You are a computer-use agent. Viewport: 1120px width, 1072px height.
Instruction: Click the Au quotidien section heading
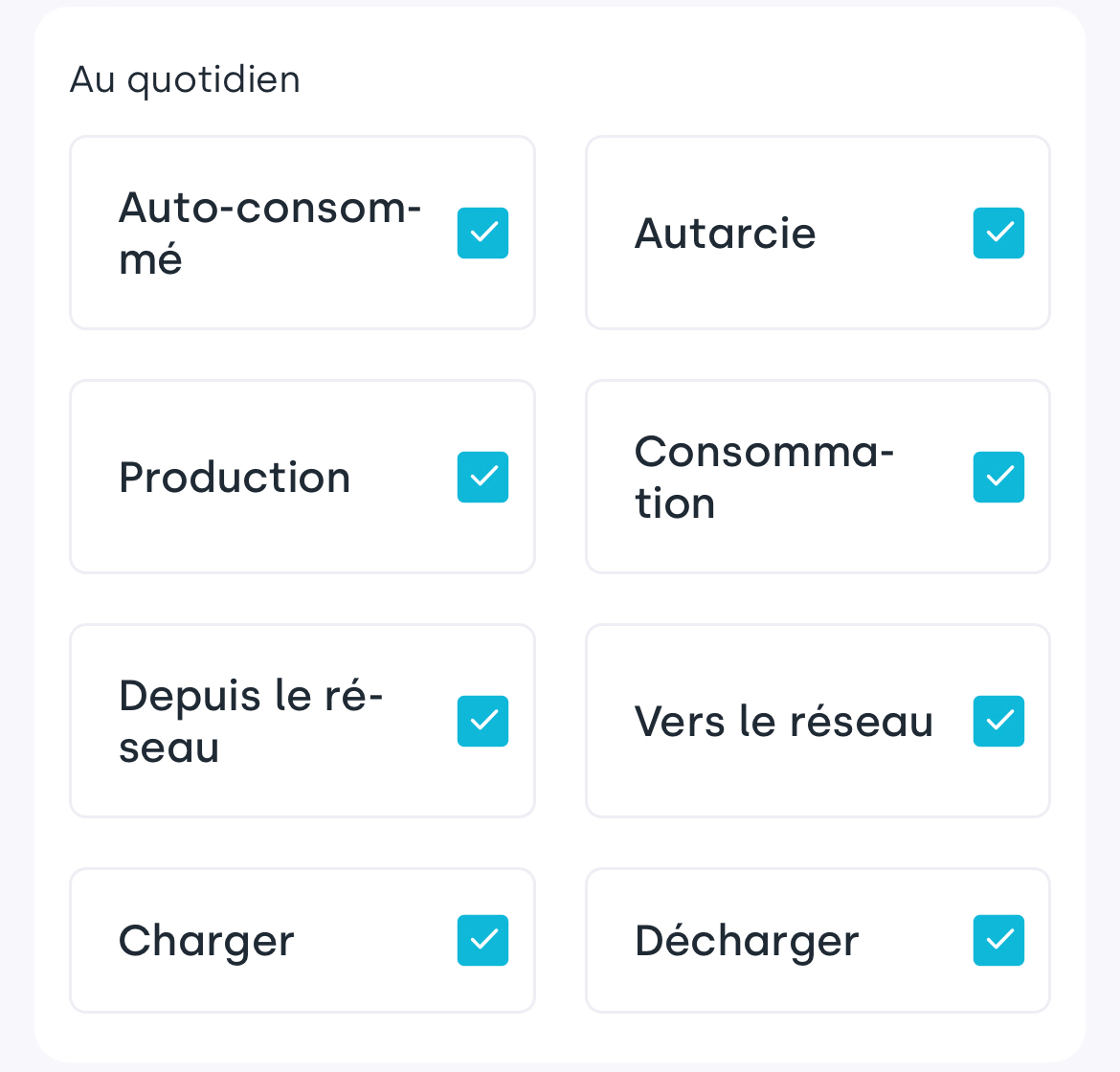pos(185,79)
